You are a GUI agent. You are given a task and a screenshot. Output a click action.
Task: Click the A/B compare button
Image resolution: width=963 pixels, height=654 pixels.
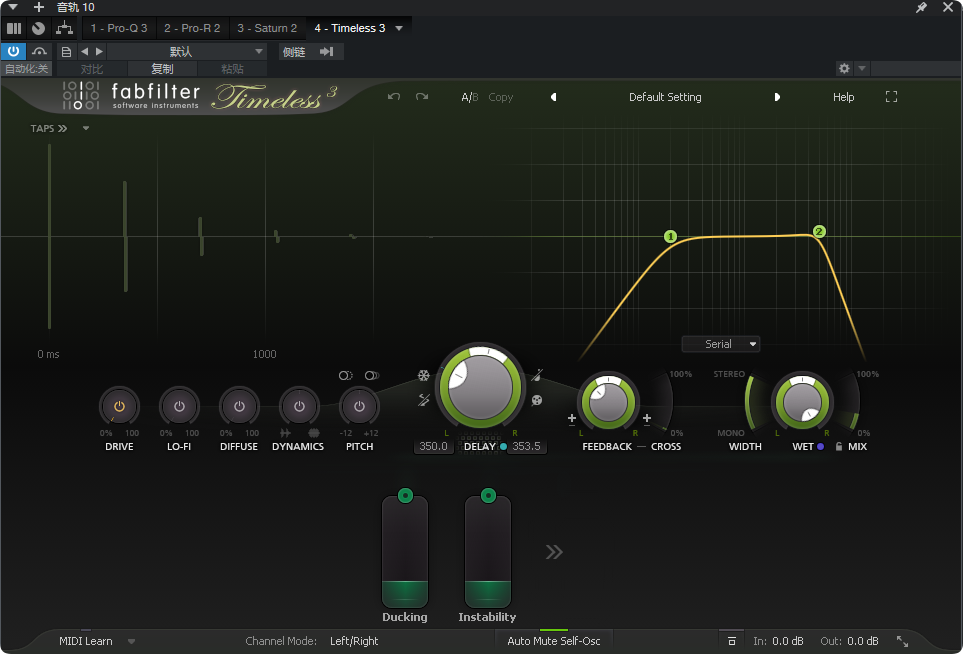click(x=470, y=97)
